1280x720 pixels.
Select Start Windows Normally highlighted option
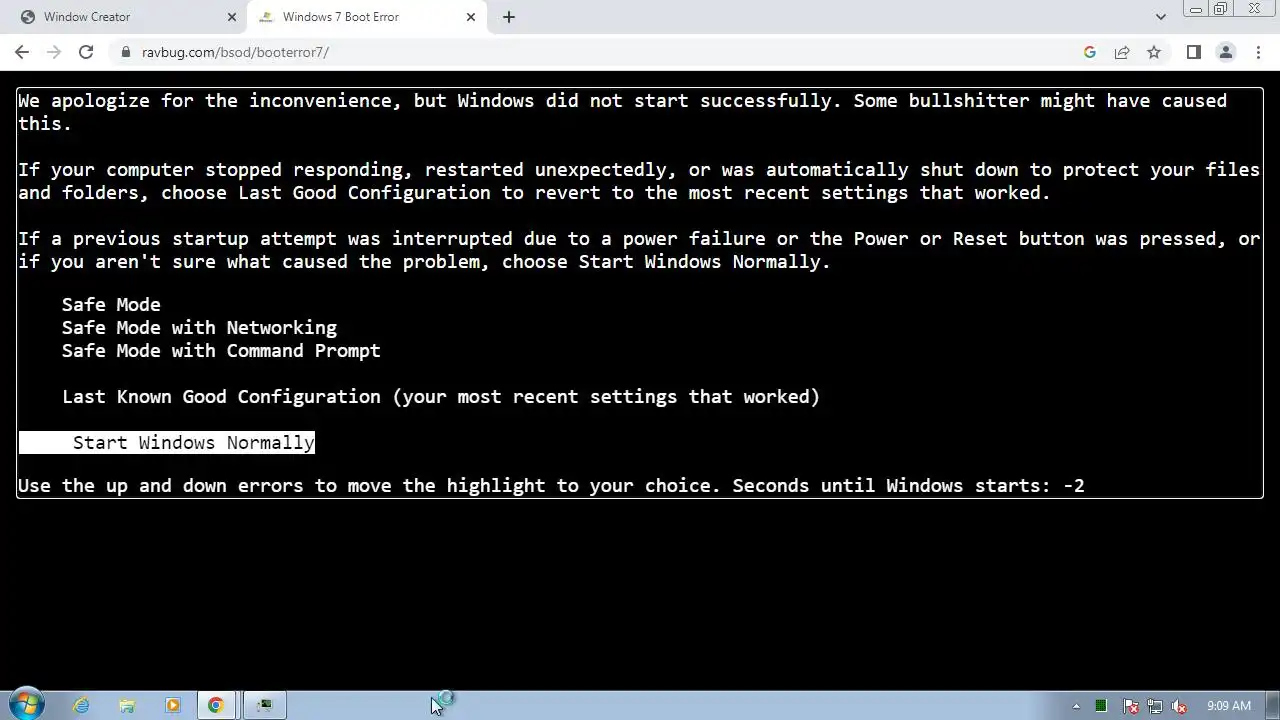(167, 443)
